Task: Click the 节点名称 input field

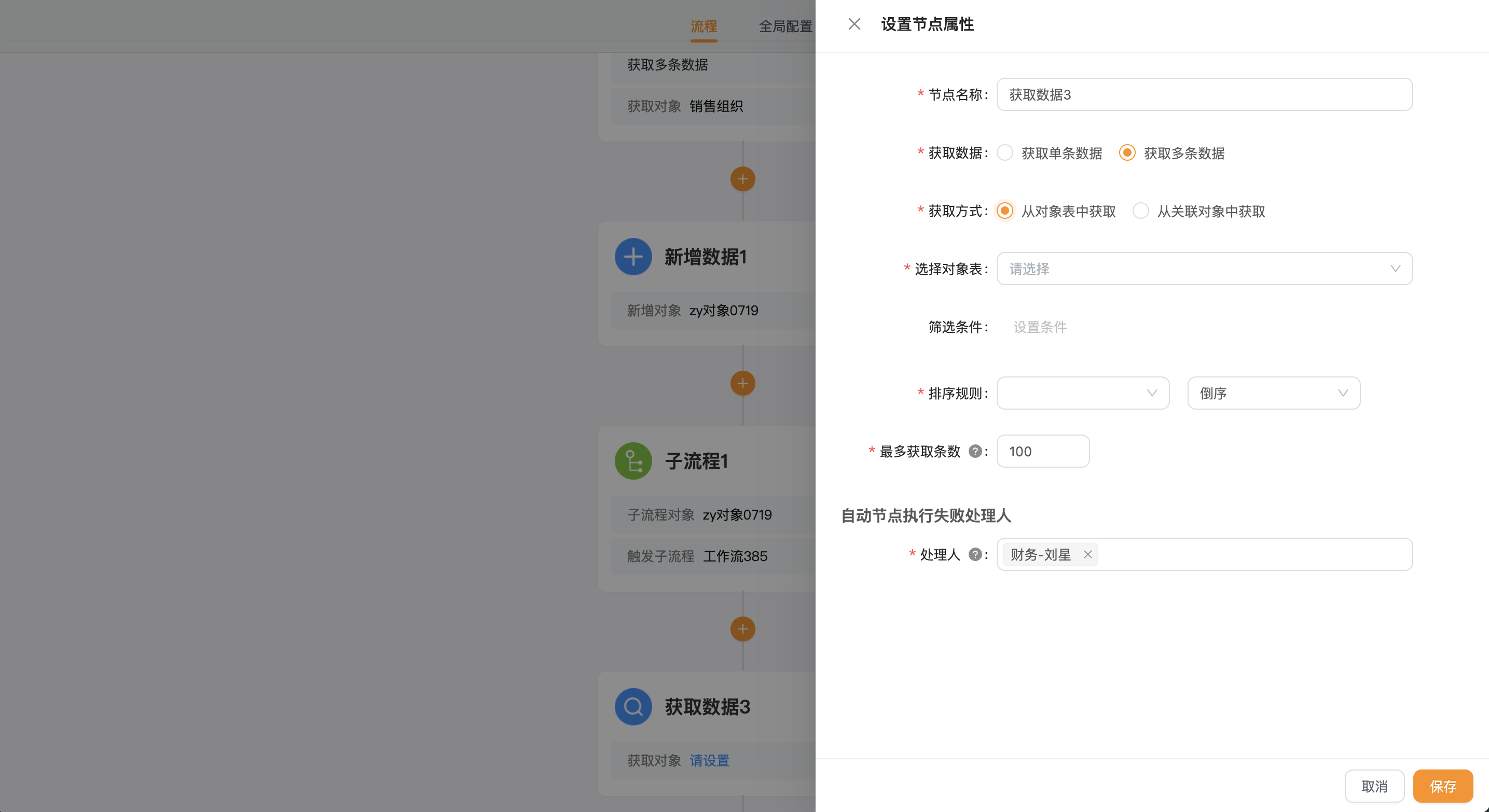Action: [1204, 95]
